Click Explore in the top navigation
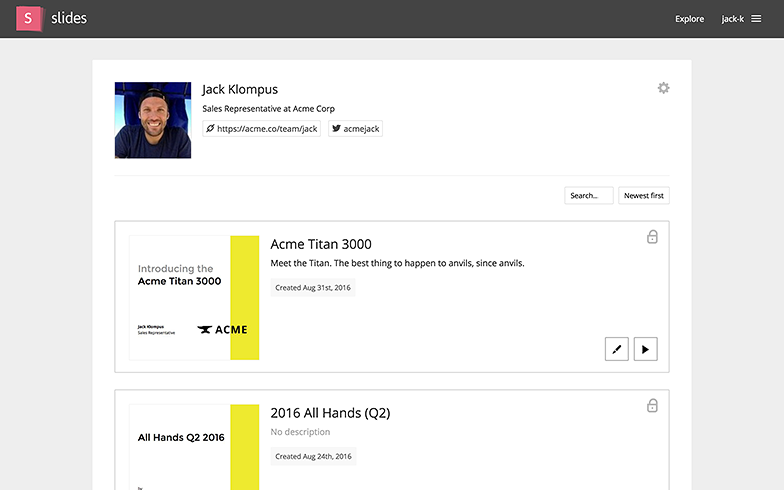The width and height of the screenshot is (784, 490). click(689, 19)
